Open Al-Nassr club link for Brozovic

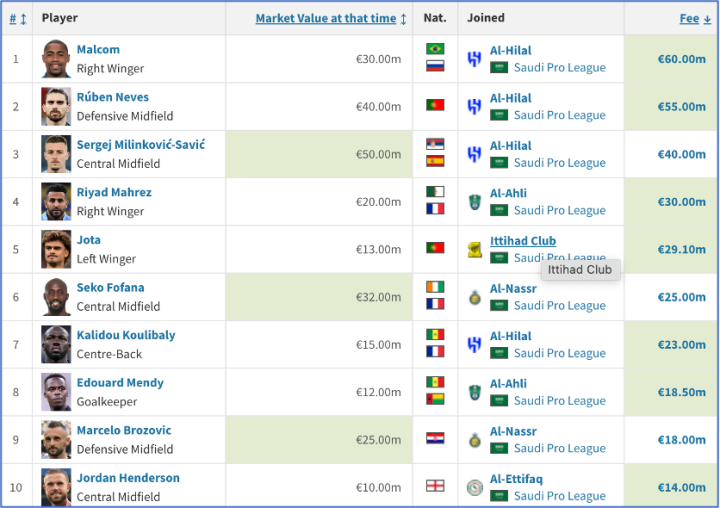coord(513,431)
